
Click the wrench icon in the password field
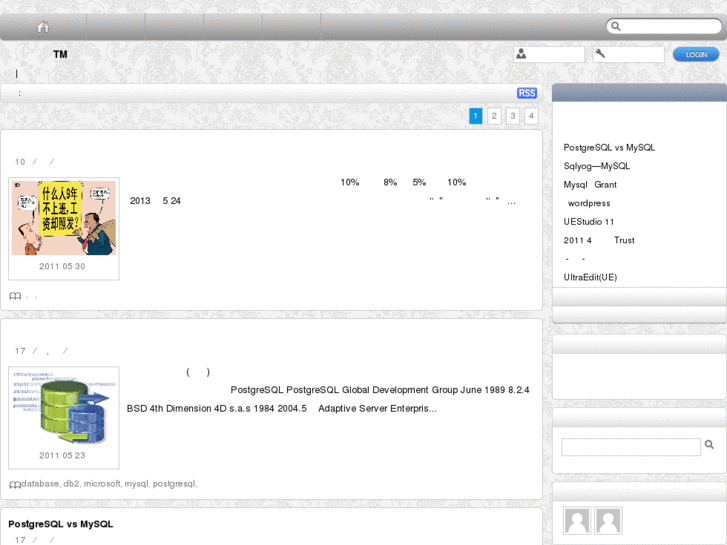[600, 54]
